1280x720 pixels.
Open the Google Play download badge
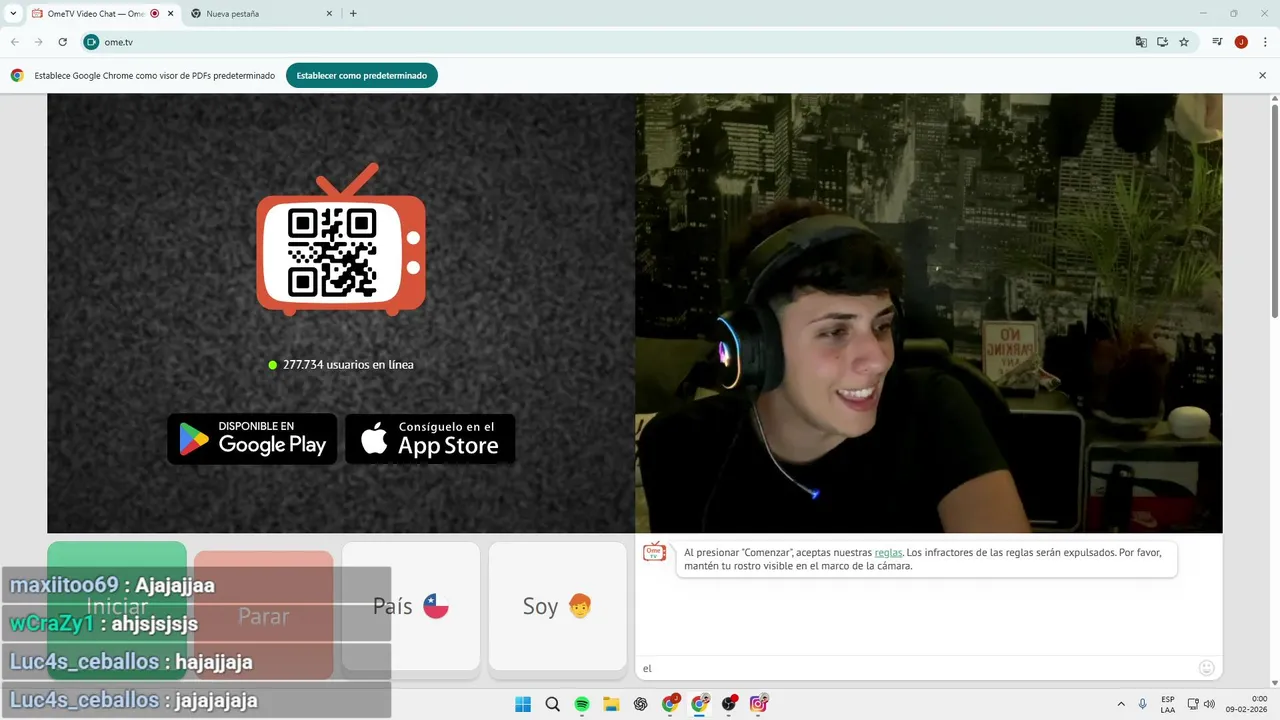tap(252, 439)
